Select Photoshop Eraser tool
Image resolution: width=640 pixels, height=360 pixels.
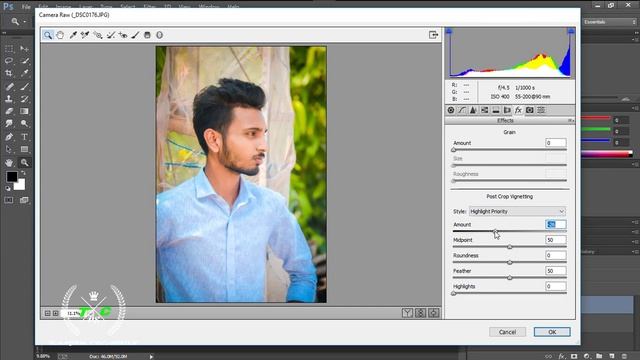click(9, 111)
